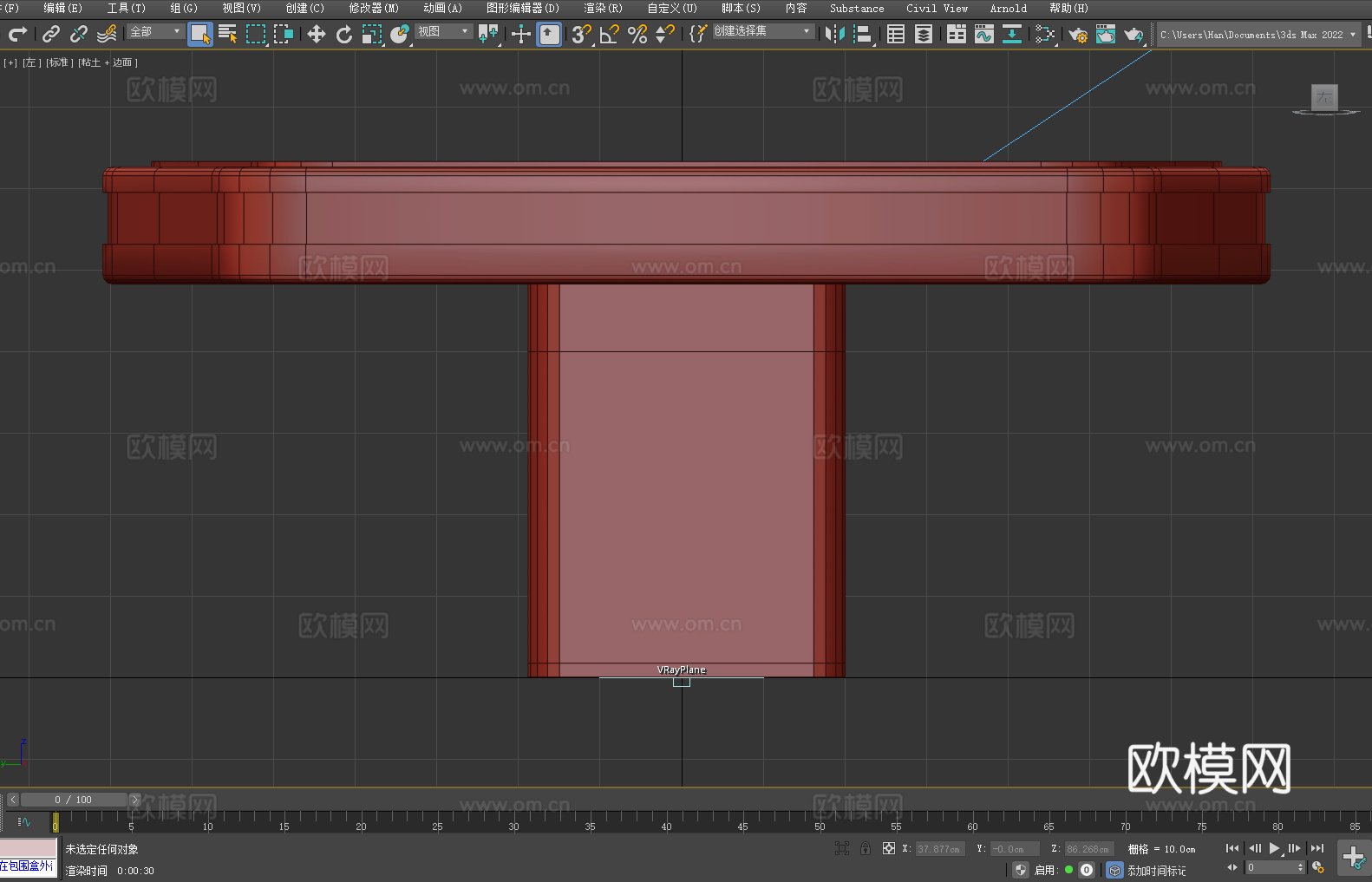Image resolution: width=1372 pixels, height=882 pixels.
Task: Click viewport [左] view label
Action: tap(31, 62)
